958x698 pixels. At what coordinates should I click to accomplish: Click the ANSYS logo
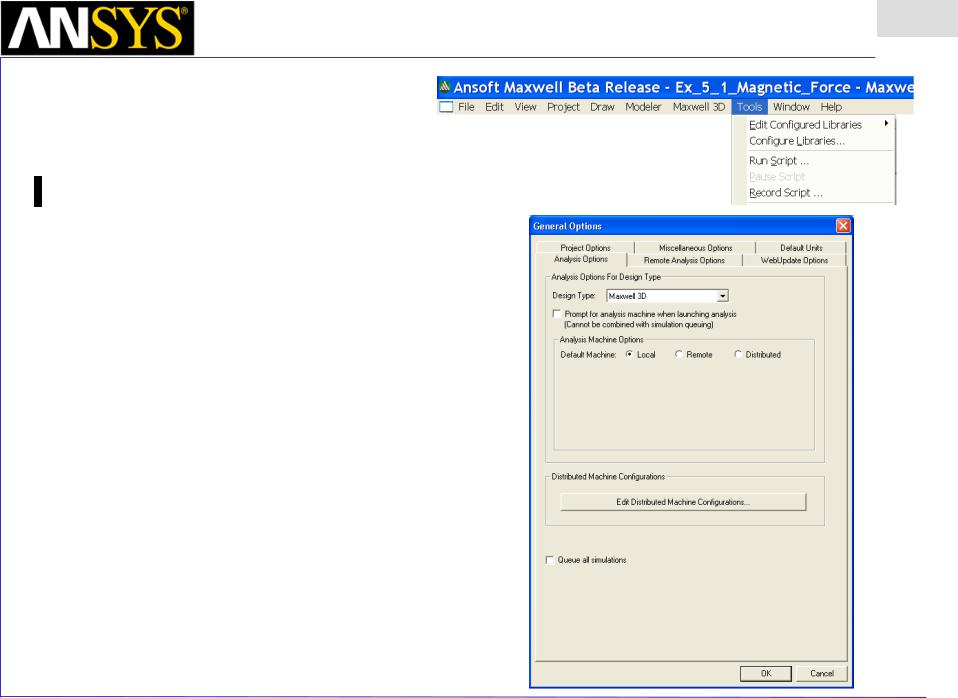pos(98,28)
